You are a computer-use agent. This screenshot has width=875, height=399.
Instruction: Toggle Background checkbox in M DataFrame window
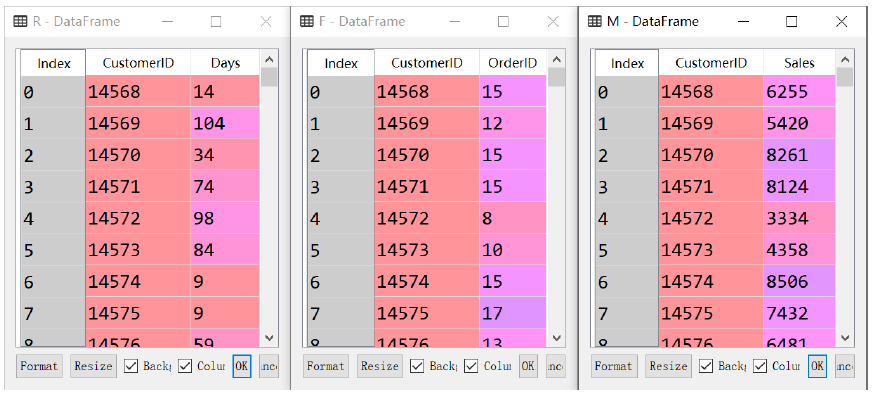pos(706,366)
